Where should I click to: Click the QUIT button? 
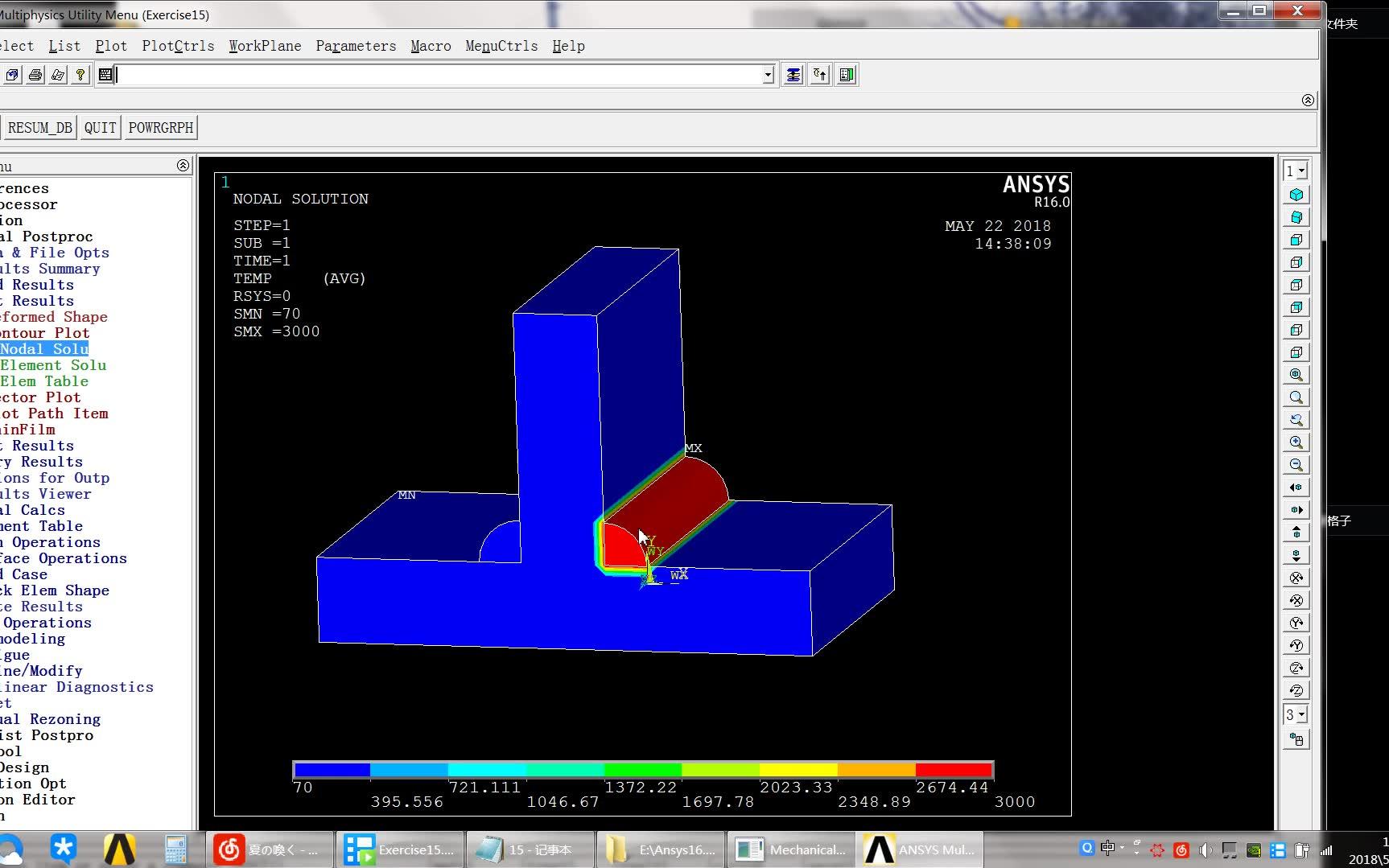[99, 127]
